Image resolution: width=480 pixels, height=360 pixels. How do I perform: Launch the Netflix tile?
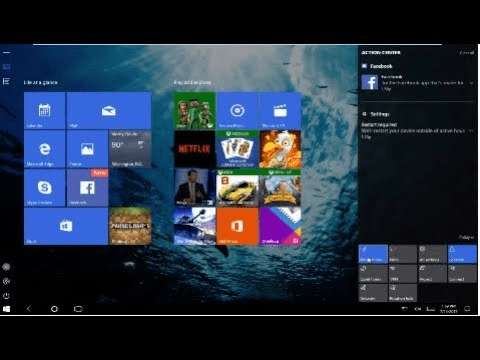[195, 149]
